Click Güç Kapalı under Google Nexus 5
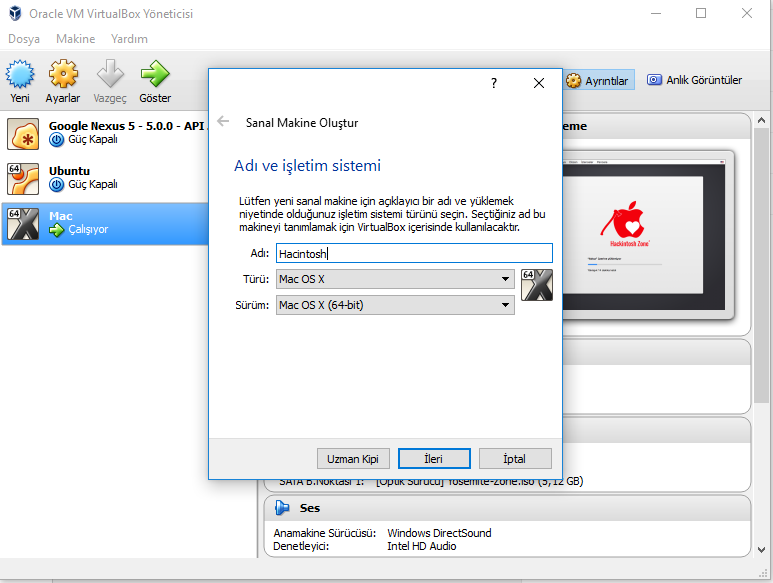 pyautogui.click(x=93, y=139)
